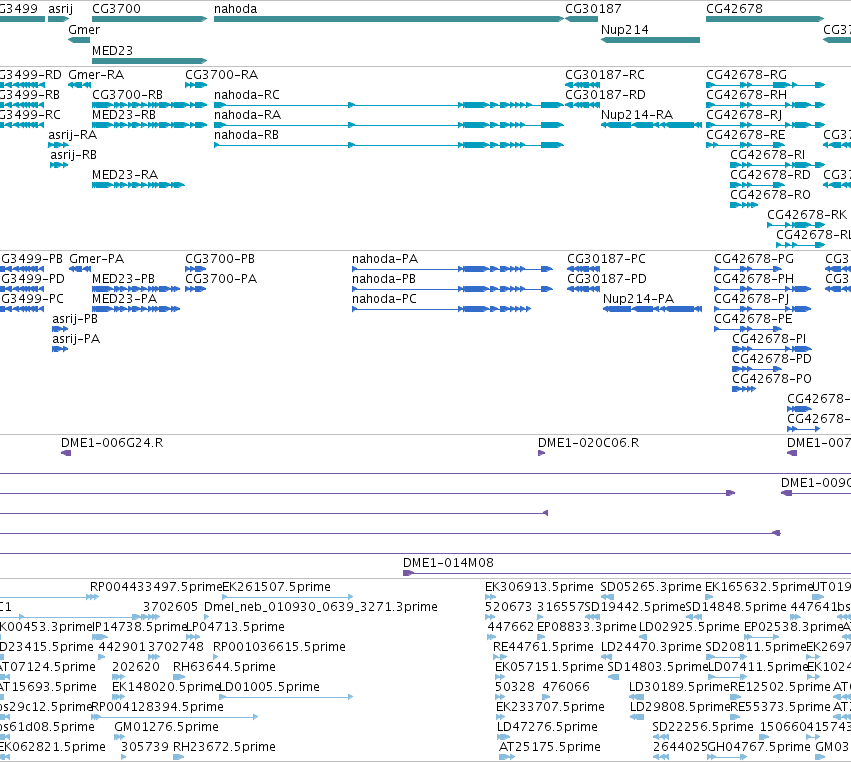Select transcript CG42678-RH

coord(765,105)
